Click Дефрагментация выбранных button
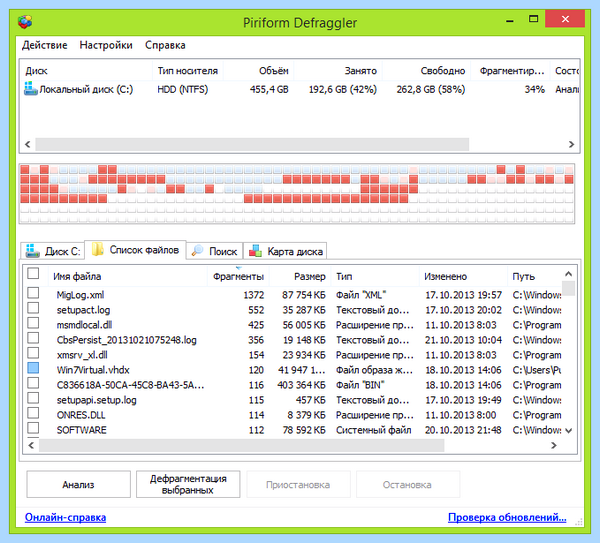The image size is (600, 543). (x=188, y=484)
